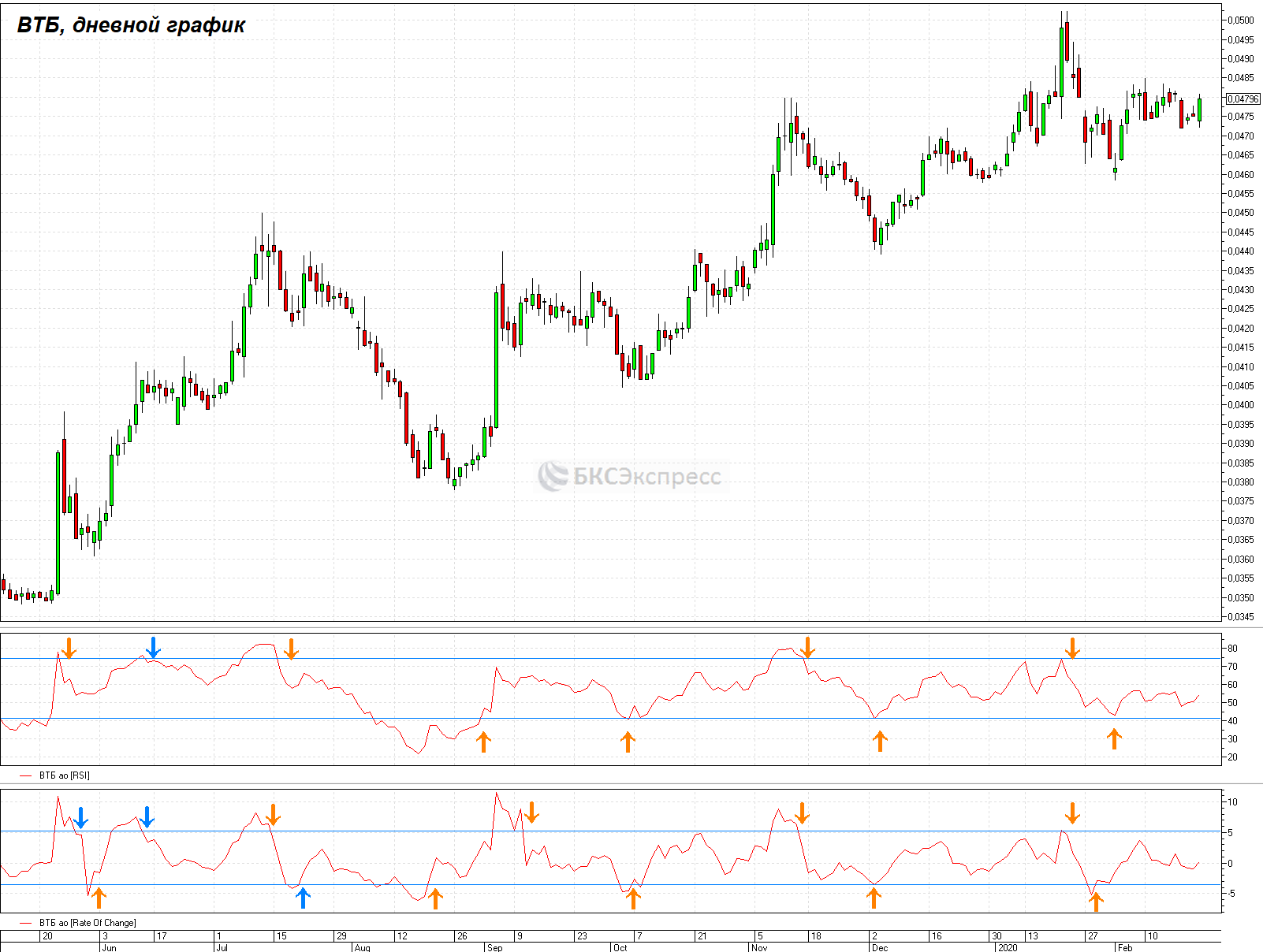Click the 40 level on RSI axis
Image resolution: width=1263 pixels, height=952 pixels.
pos(1232,721)
